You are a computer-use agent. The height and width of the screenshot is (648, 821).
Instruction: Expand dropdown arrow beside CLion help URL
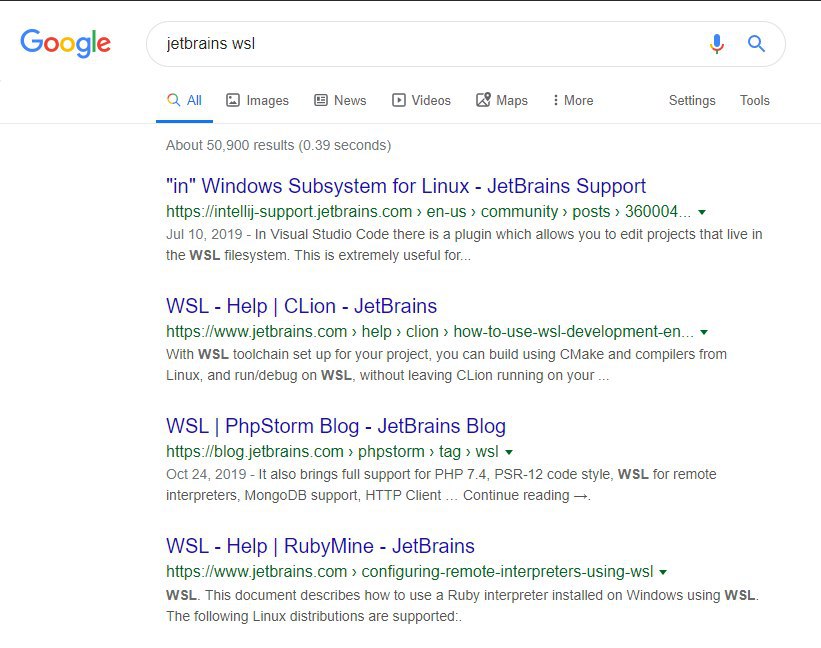click(704, 332)
